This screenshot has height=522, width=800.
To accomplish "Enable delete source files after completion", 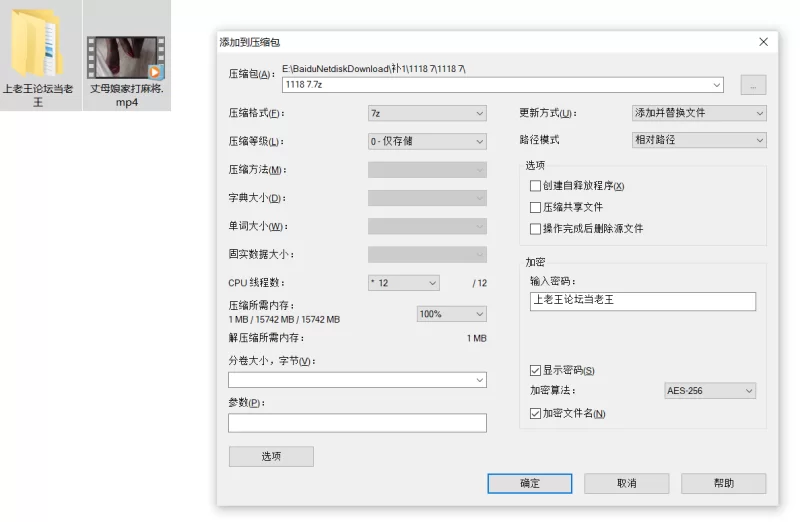I will pos(535,229).
